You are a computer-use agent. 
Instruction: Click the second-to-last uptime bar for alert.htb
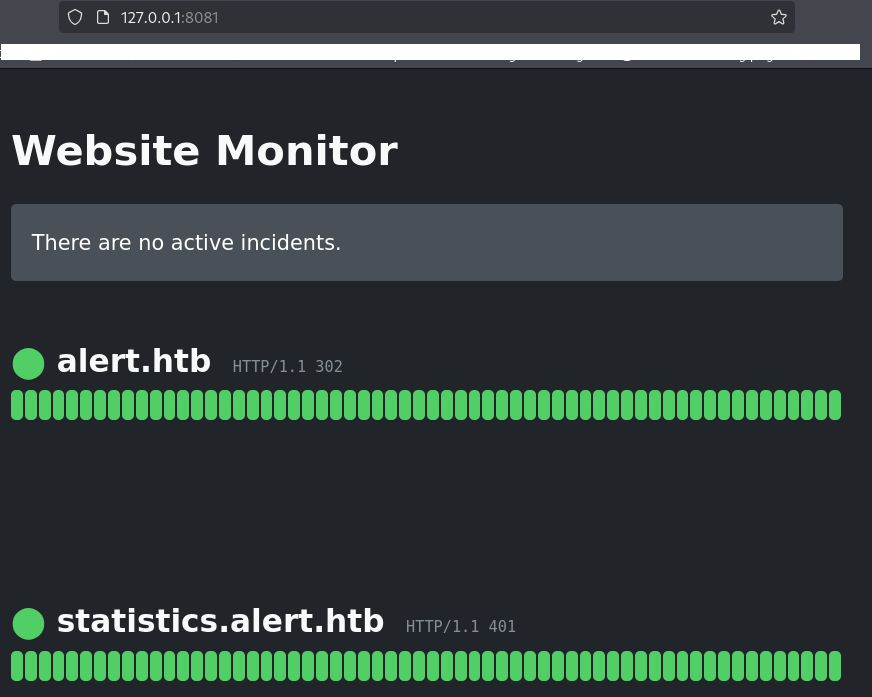(x=820, y=405)
